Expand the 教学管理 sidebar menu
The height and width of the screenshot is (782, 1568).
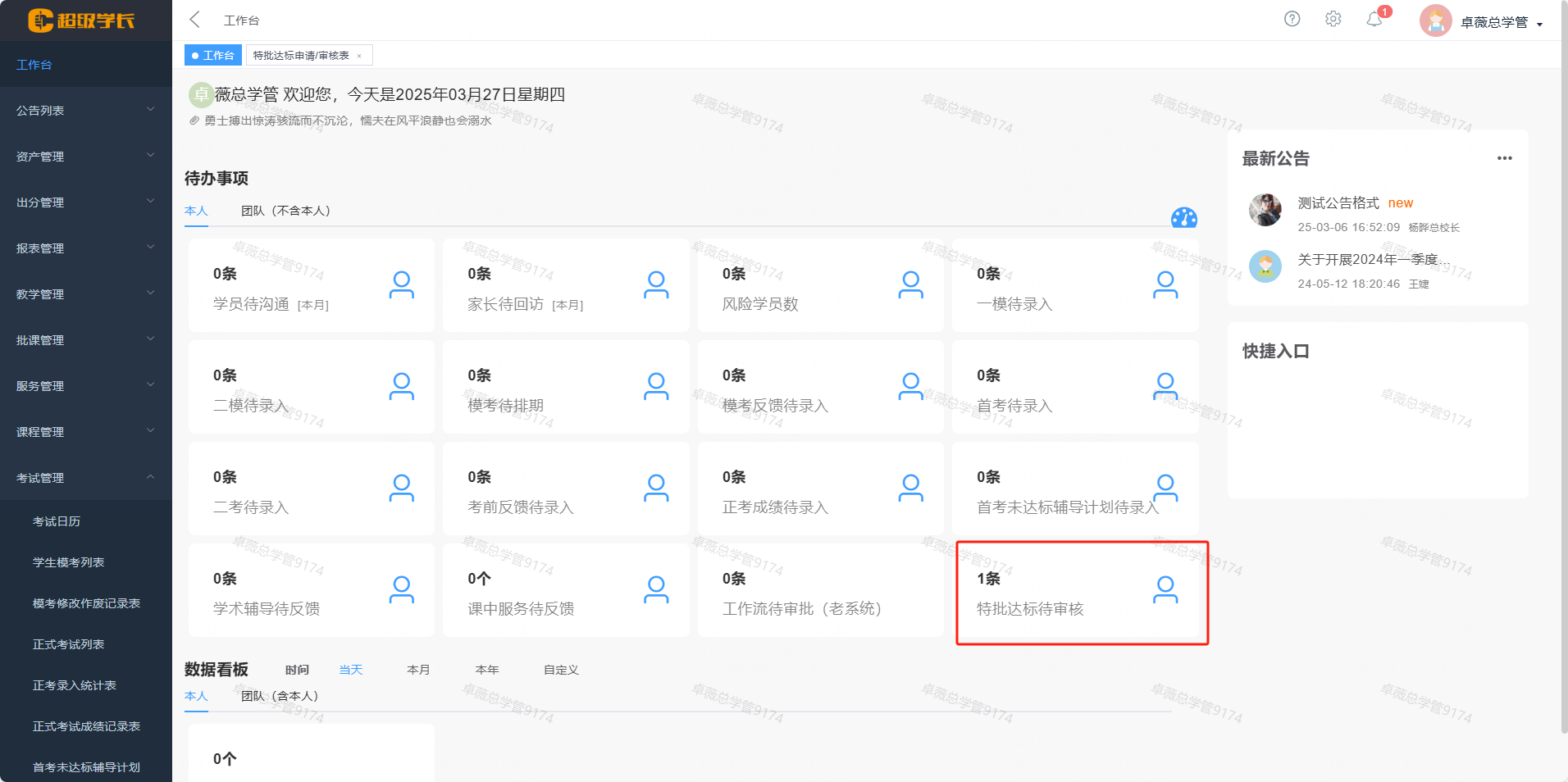point(85,294)
